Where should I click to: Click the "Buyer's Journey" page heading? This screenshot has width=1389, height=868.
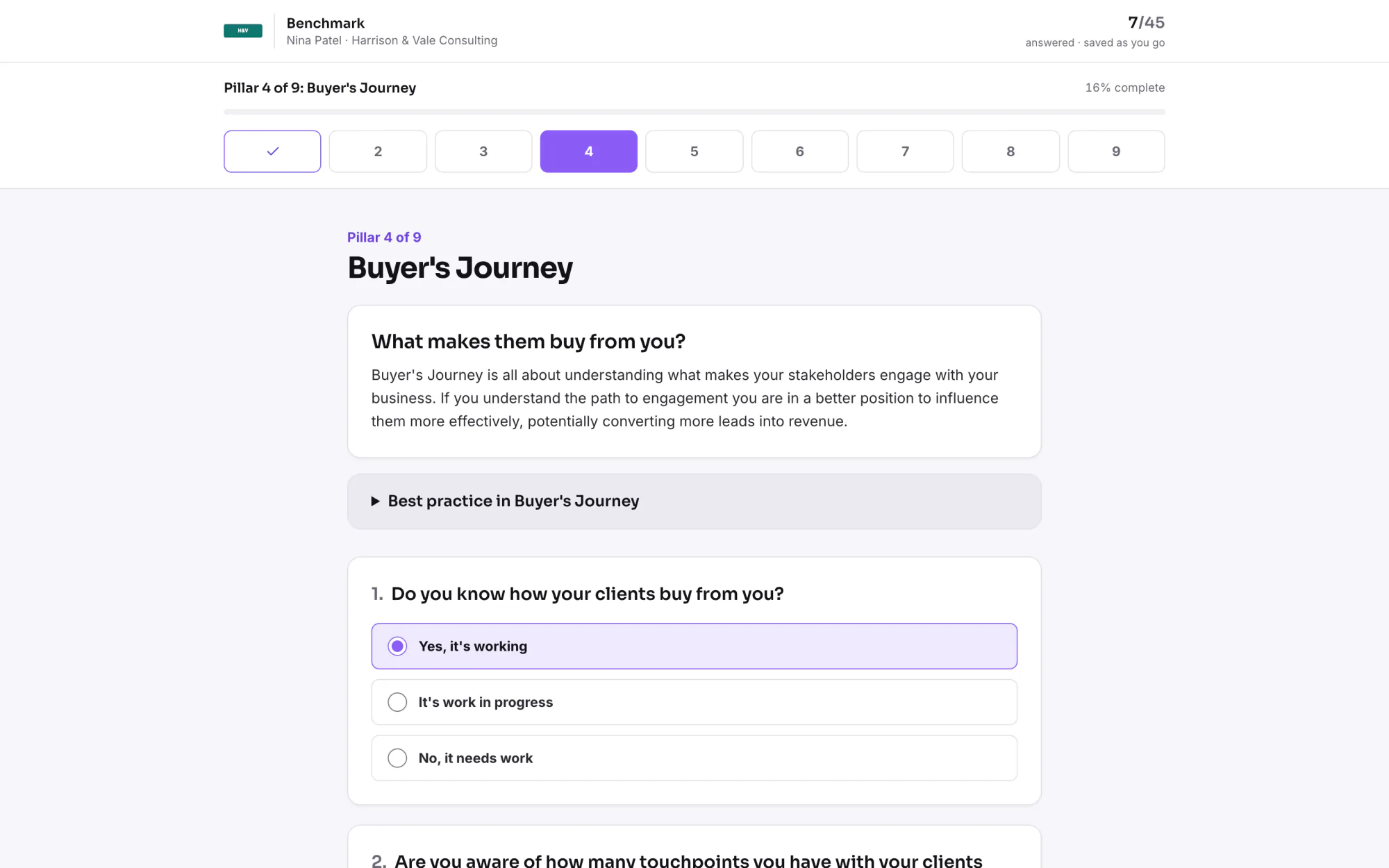click(460, 268)
